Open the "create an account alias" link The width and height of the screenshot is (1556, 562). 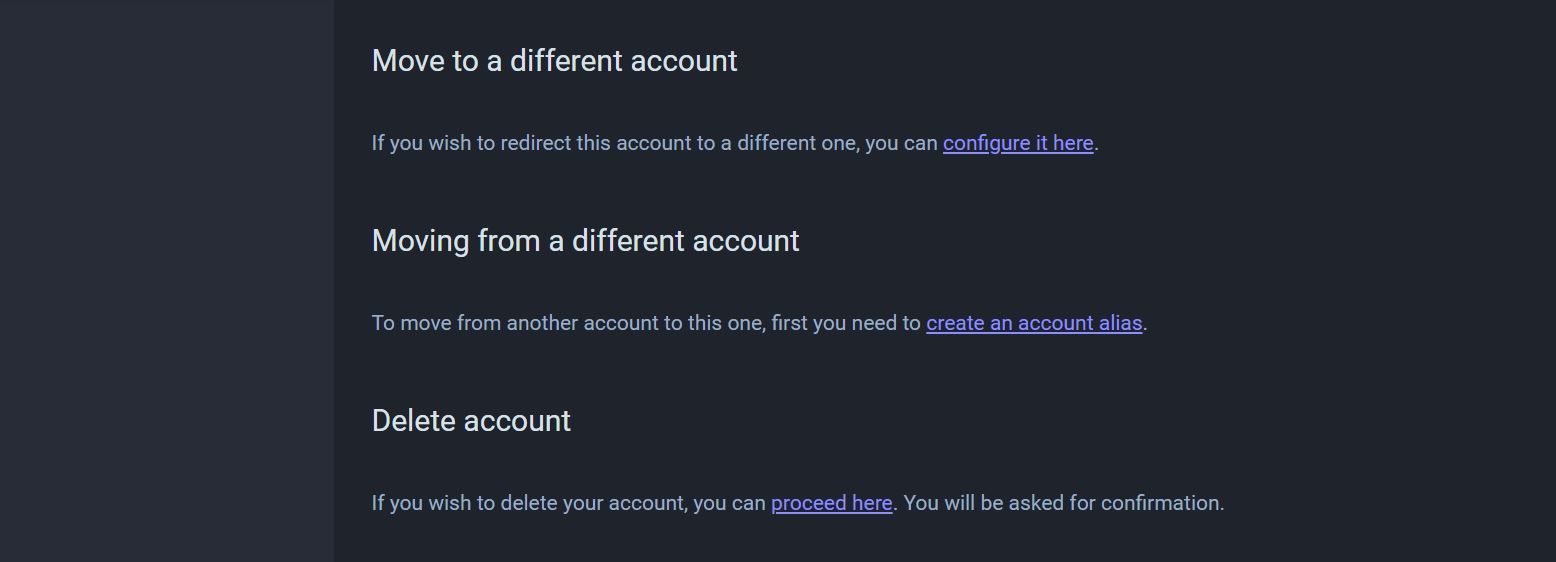(1034, 323)
